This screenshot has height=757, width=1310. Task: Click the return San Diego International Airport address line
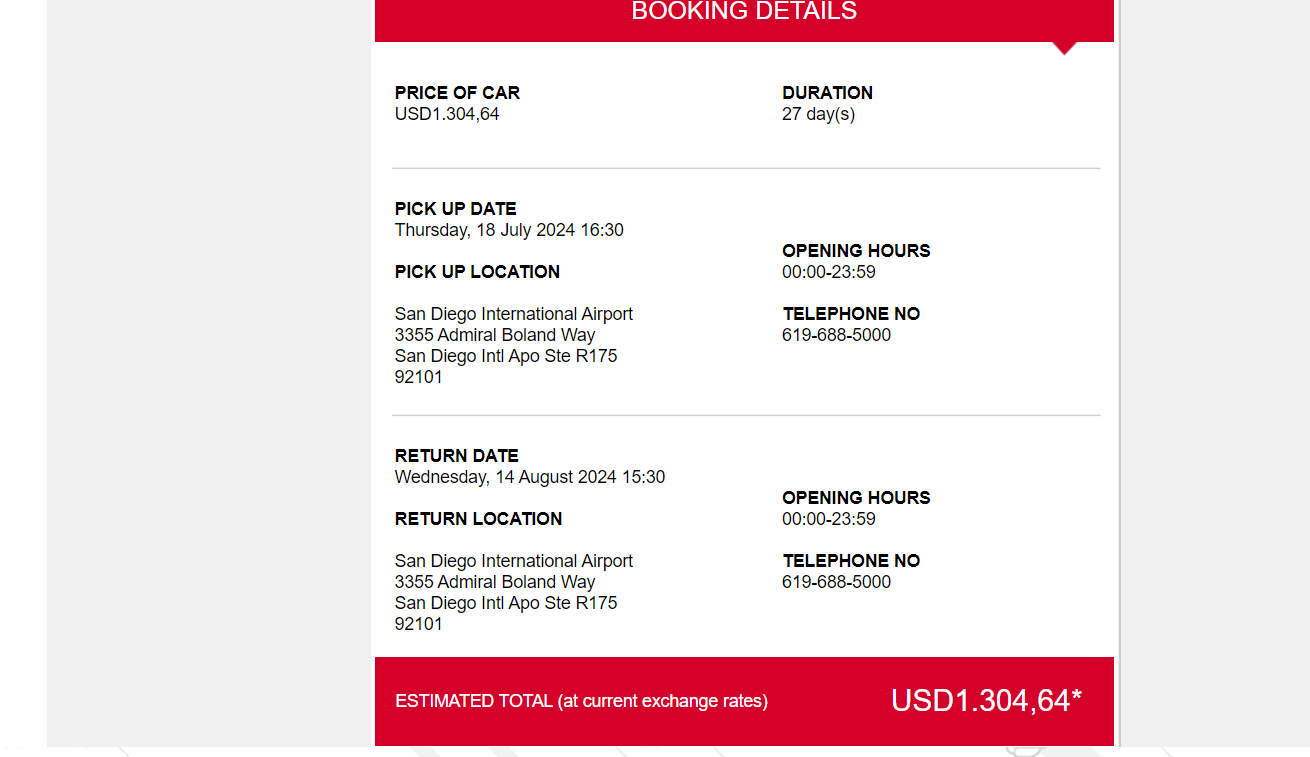tap(513, 561)
